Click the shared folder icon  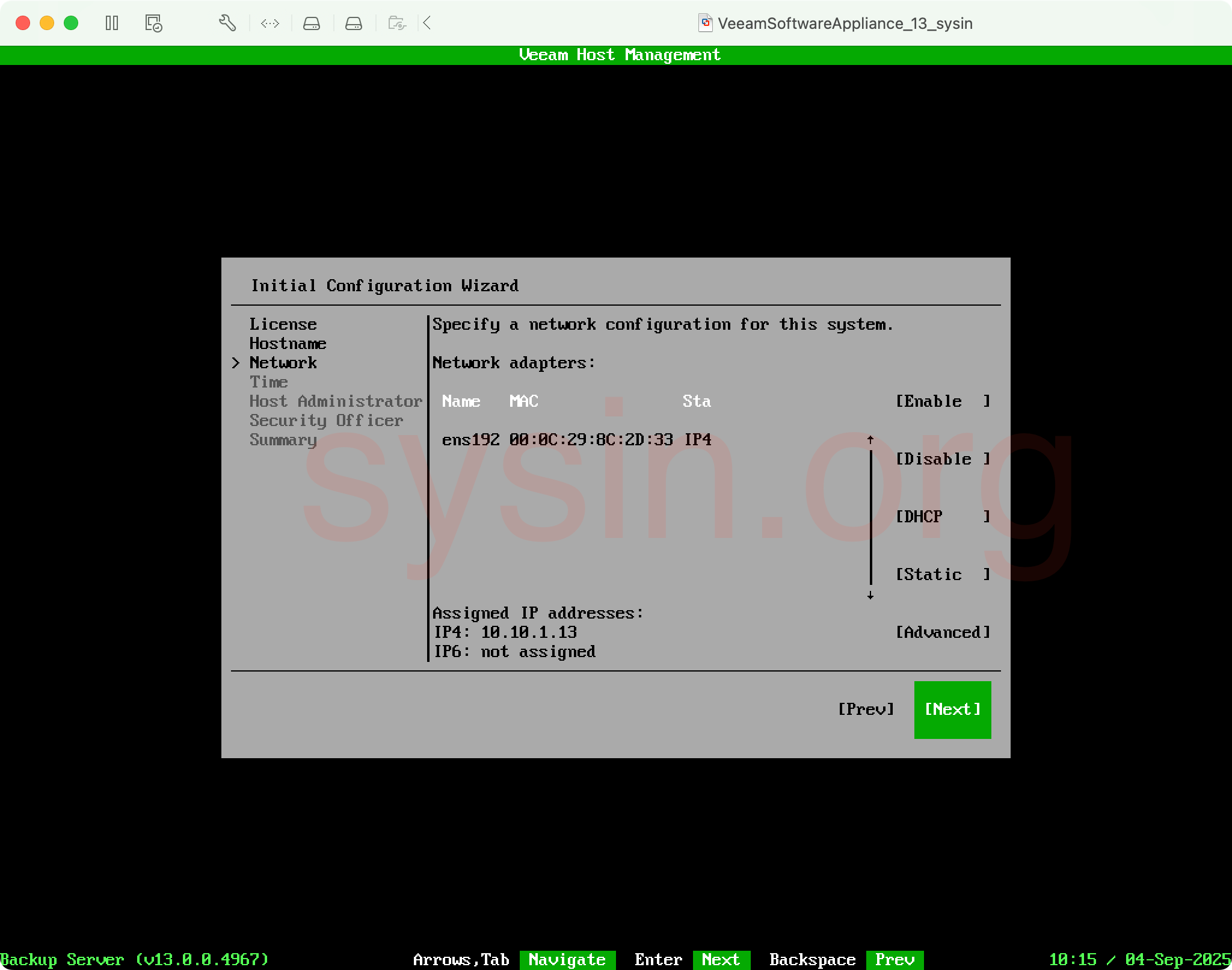coord(397,23)
